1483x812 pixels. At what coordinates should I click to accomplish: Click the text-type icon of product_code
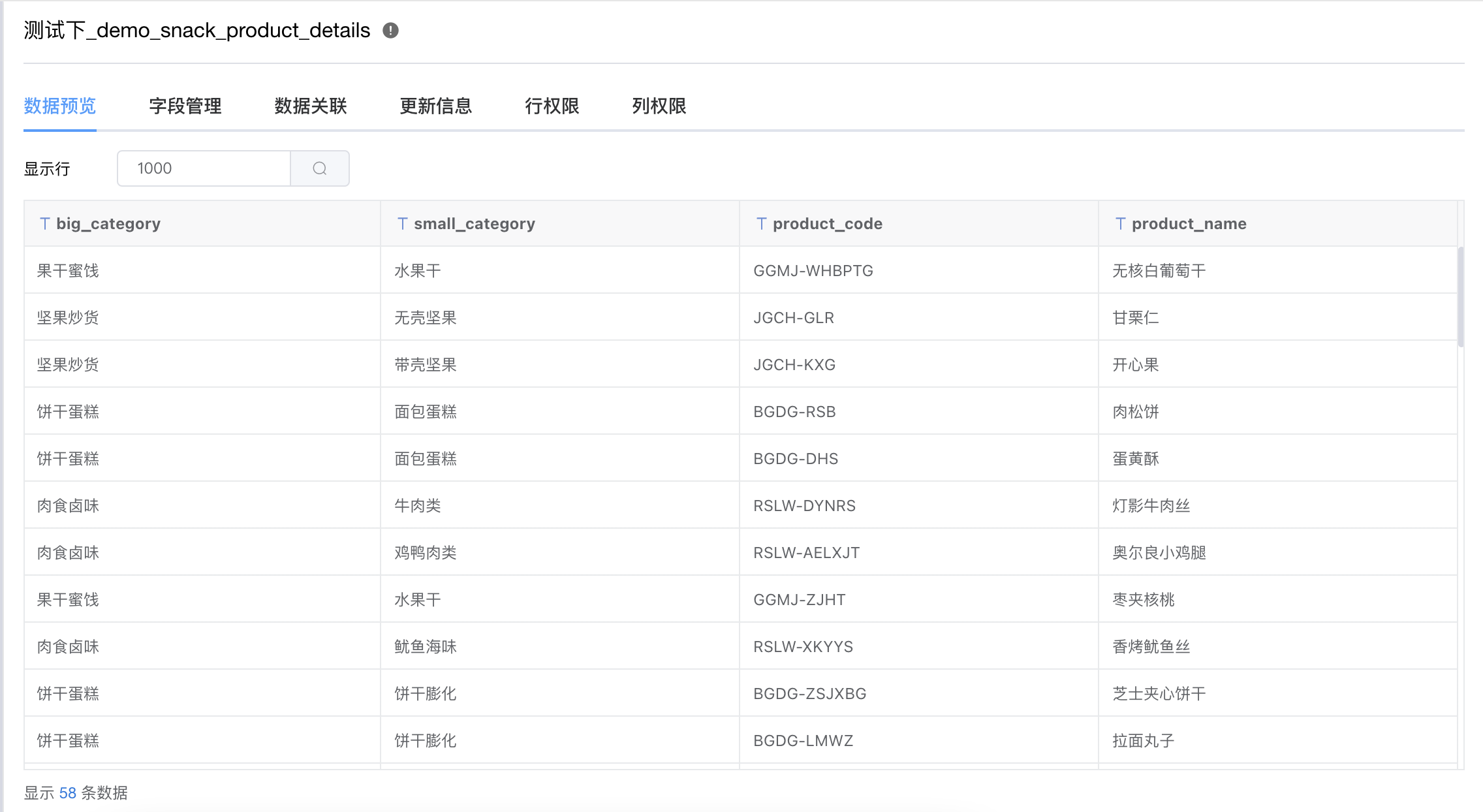[761, 224]
